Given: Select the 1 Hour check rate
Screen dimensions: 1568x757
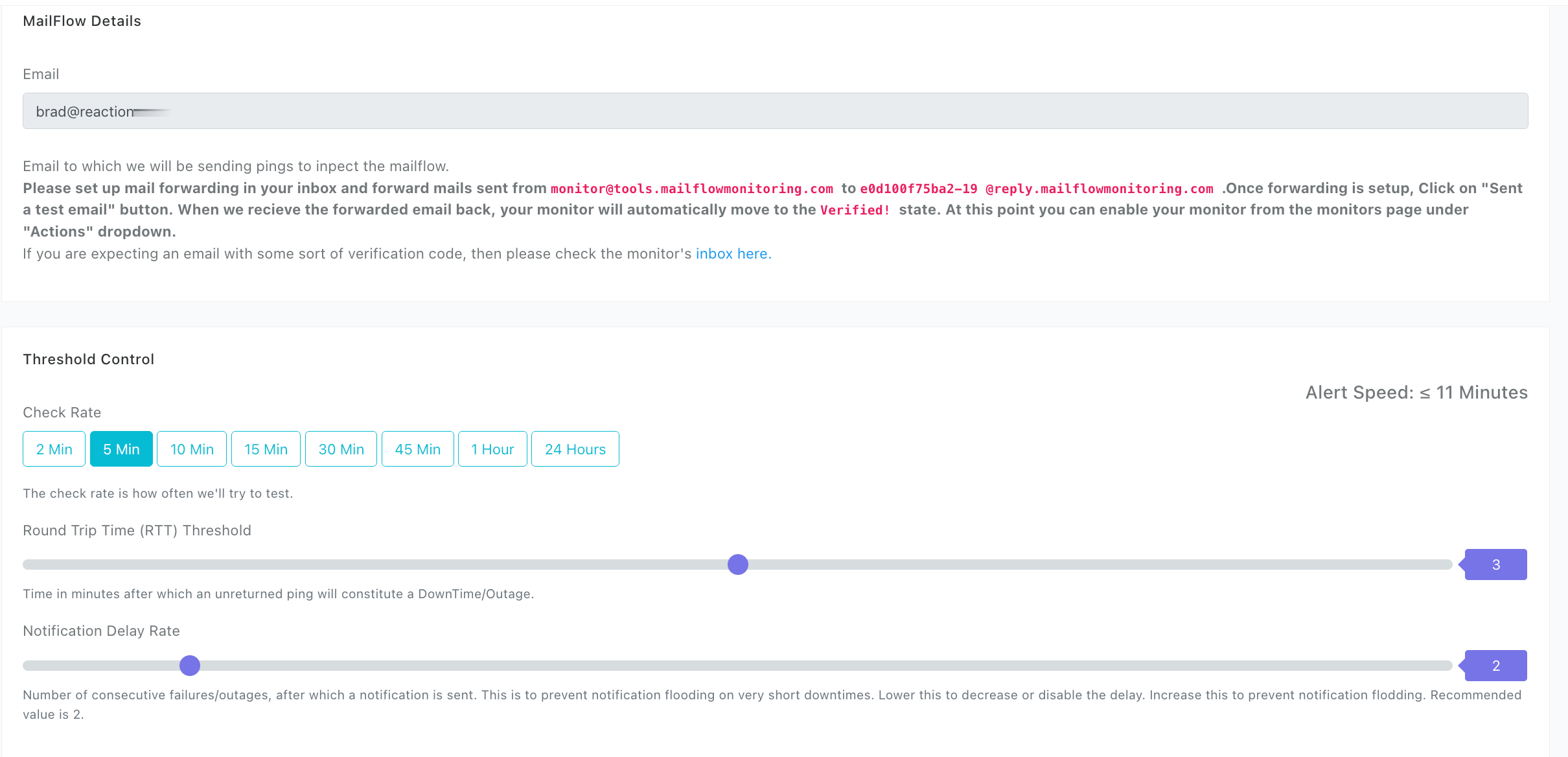Looking at the screenshot, I should 492,449.
